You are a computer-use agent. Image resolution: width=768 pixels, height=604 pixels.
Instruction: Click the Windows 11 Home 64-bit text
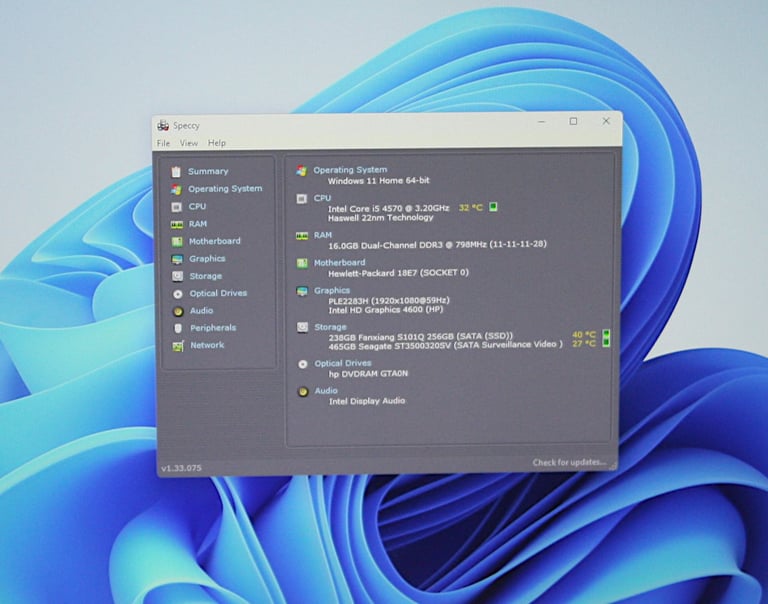tap(379, 181)
